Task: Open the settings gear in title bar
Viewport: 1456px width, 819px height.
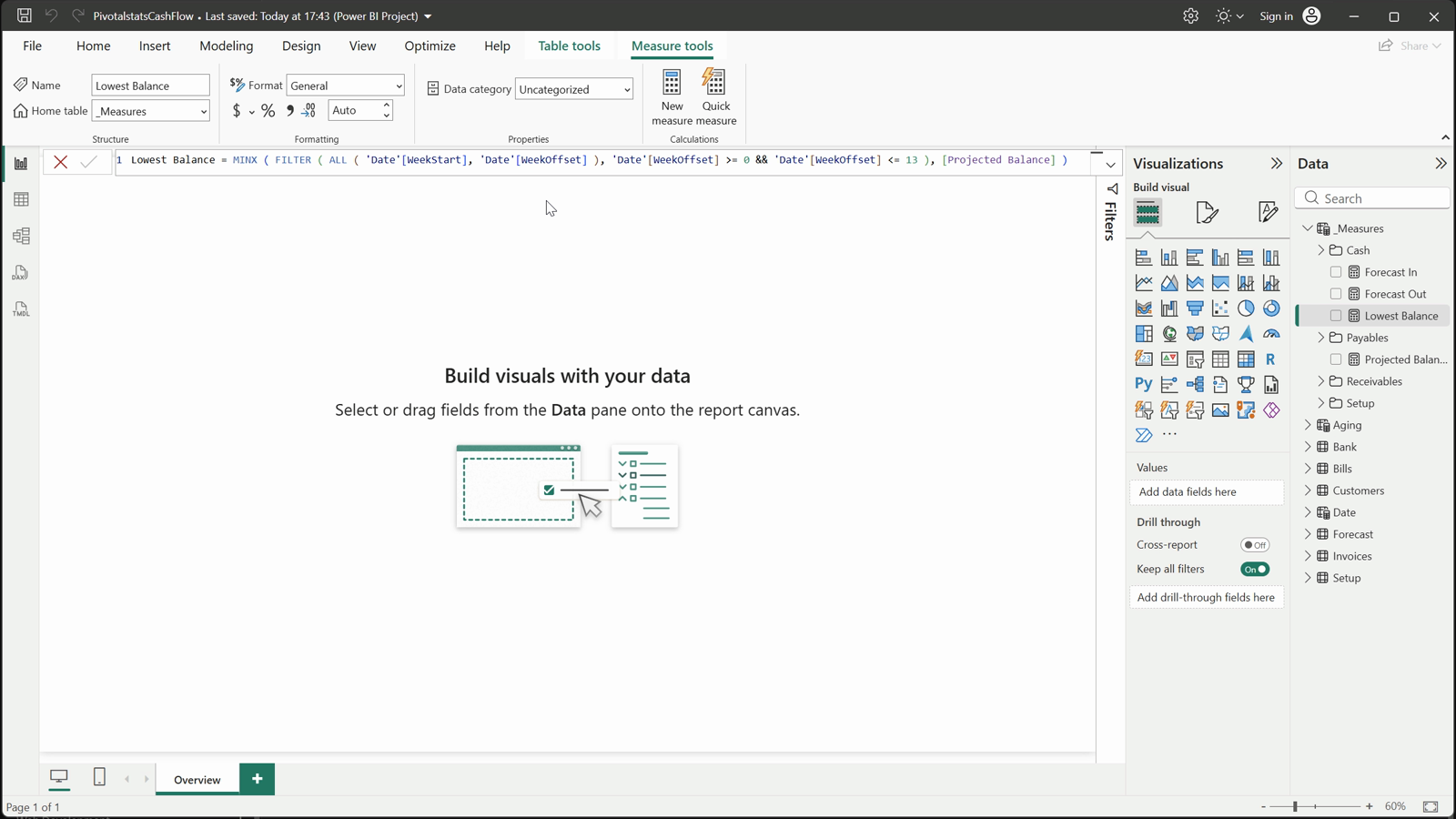Action: click(x=1190, y=16)
